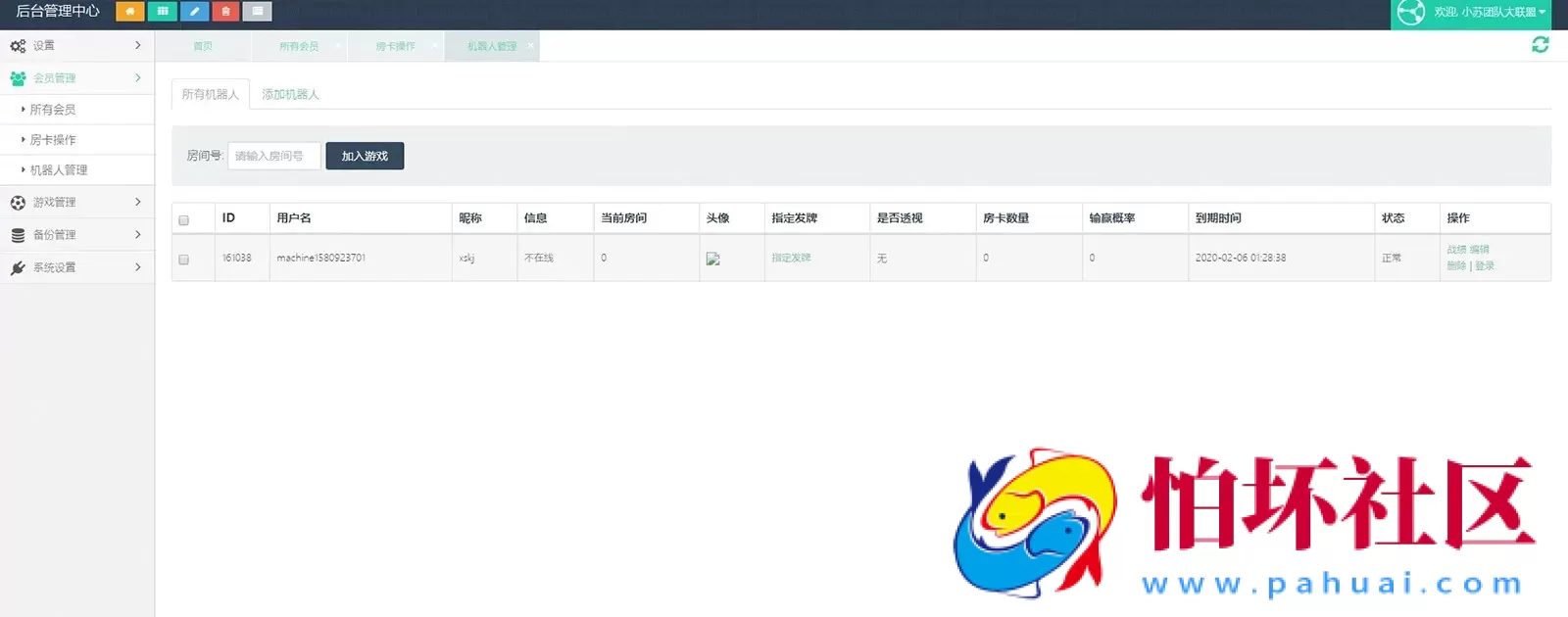Switch to the 首页 tab

[x=203, y=46]
